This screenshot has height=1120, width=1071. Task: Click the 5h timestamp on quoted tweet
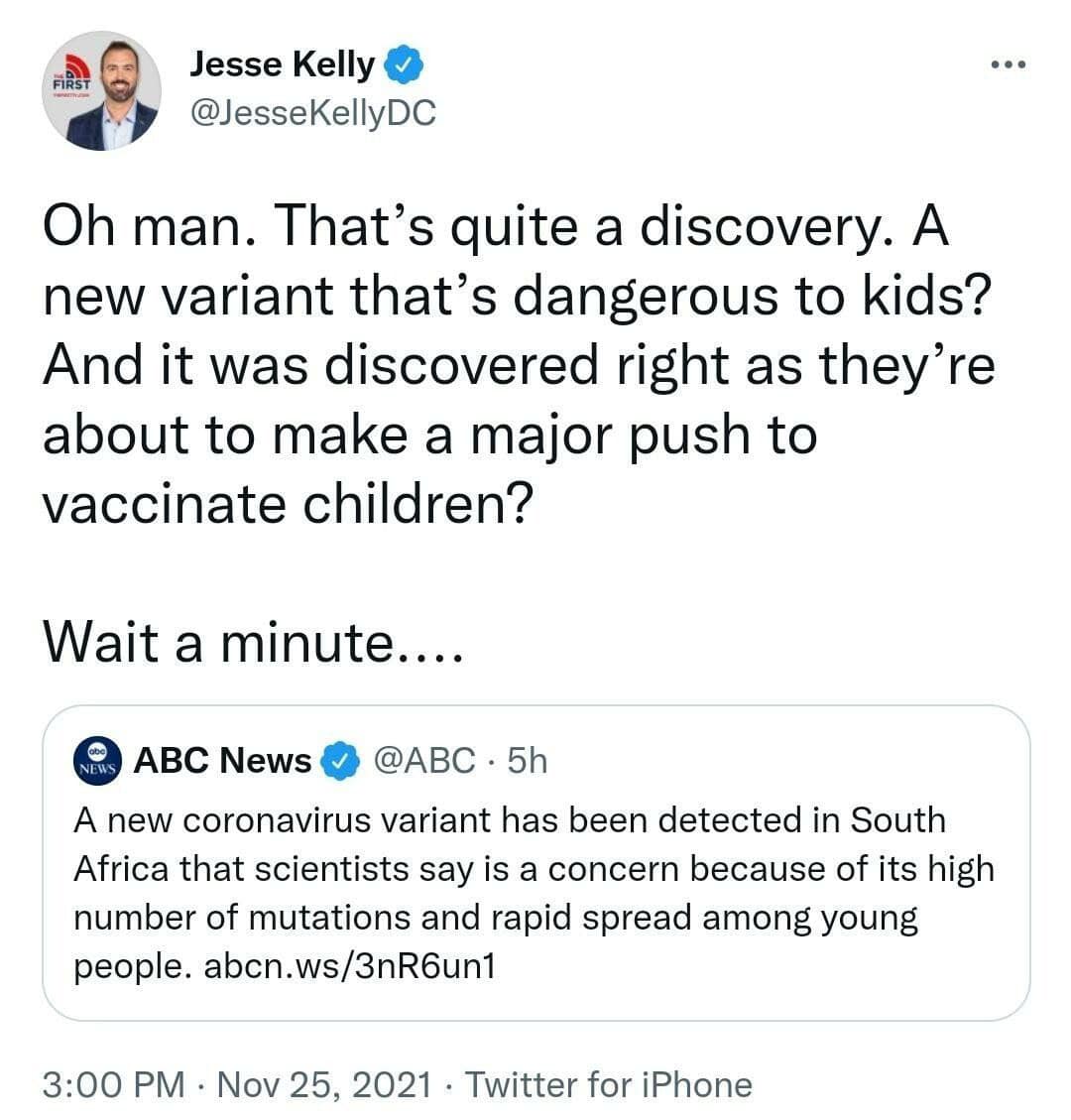[x=527, y=761]
